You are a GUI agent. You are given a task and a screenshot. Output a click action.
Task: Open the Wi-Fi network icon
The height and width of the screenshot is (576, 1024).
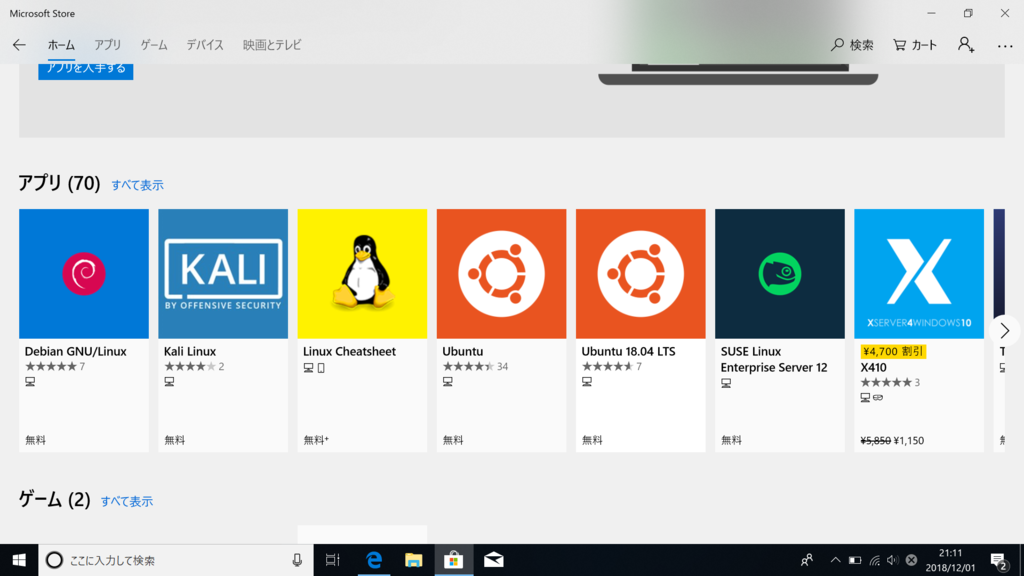coord(874,560)
